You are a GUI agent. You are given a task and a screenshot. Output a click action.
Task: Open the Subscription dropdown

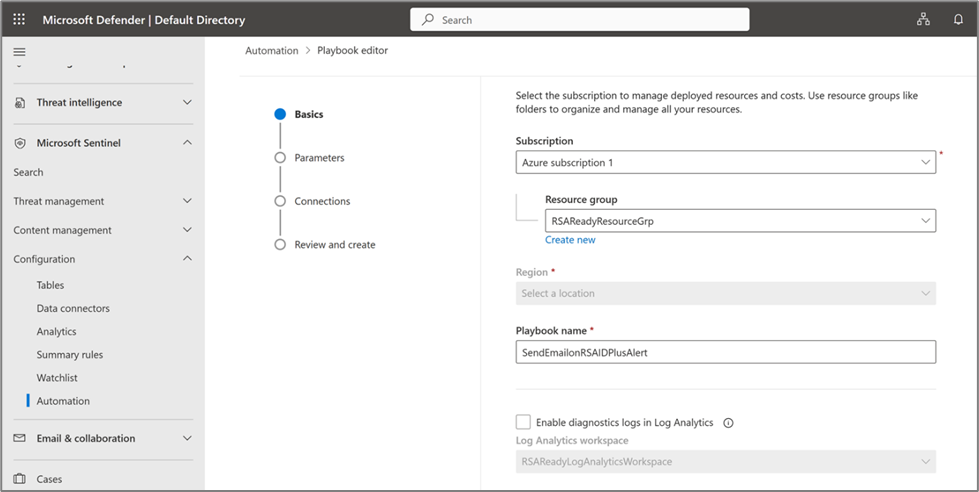click(x=725, y=162)
